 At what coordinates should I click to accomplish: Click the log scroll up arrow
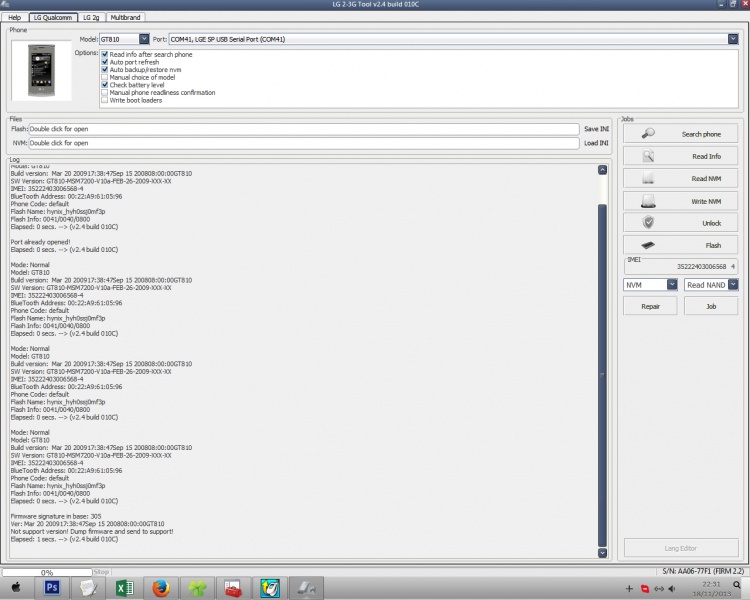(602, 169)
